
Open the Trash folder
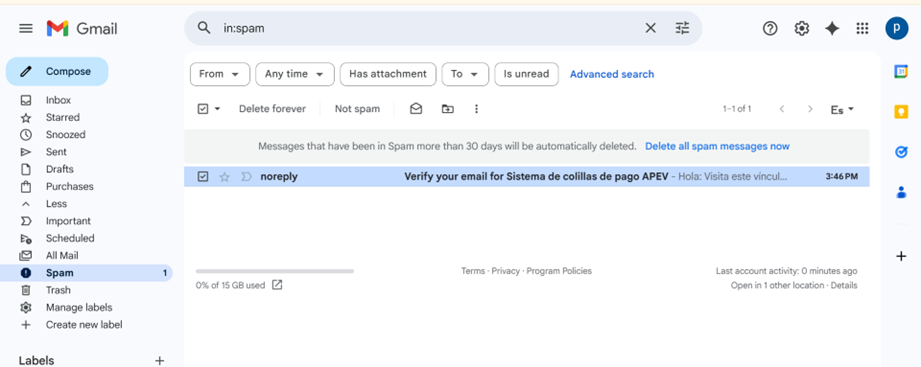tap(58, 290)
